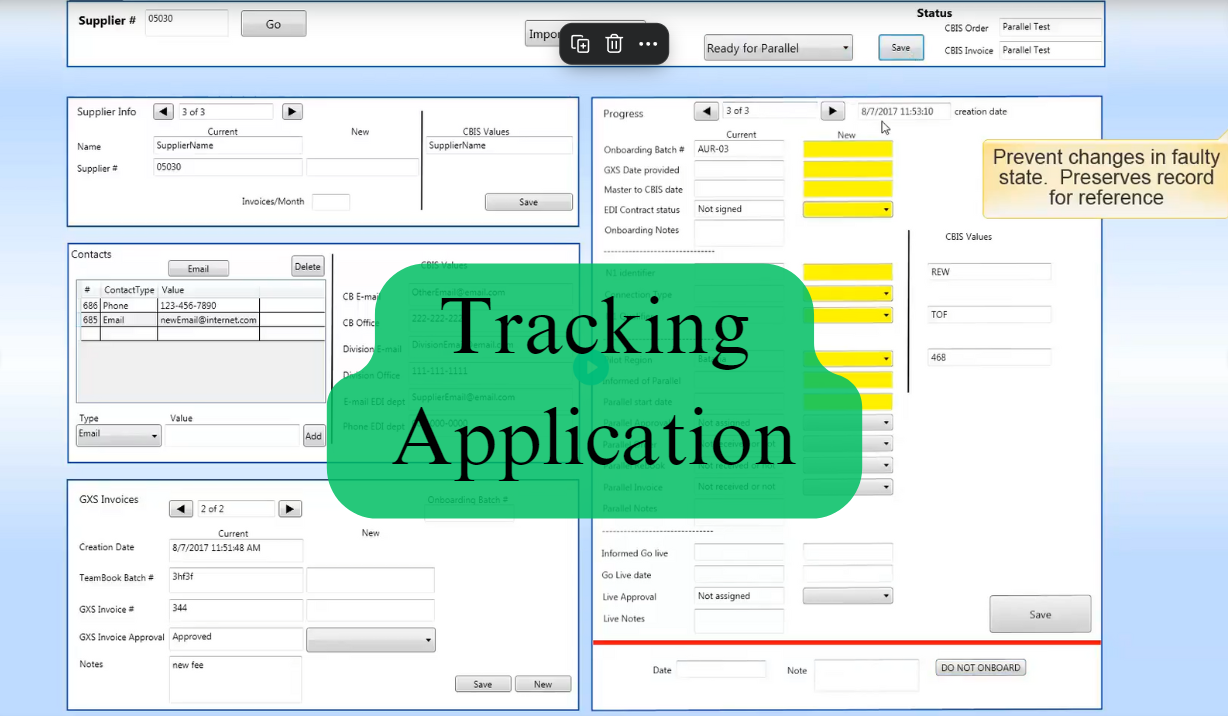
Task: Go to previous Supplier Info record
Action: (163, 112)
